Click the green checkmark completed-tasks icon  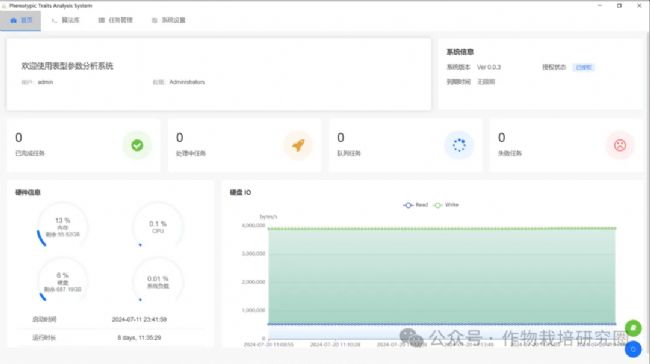pyautogui.click(x=137, y=145)
